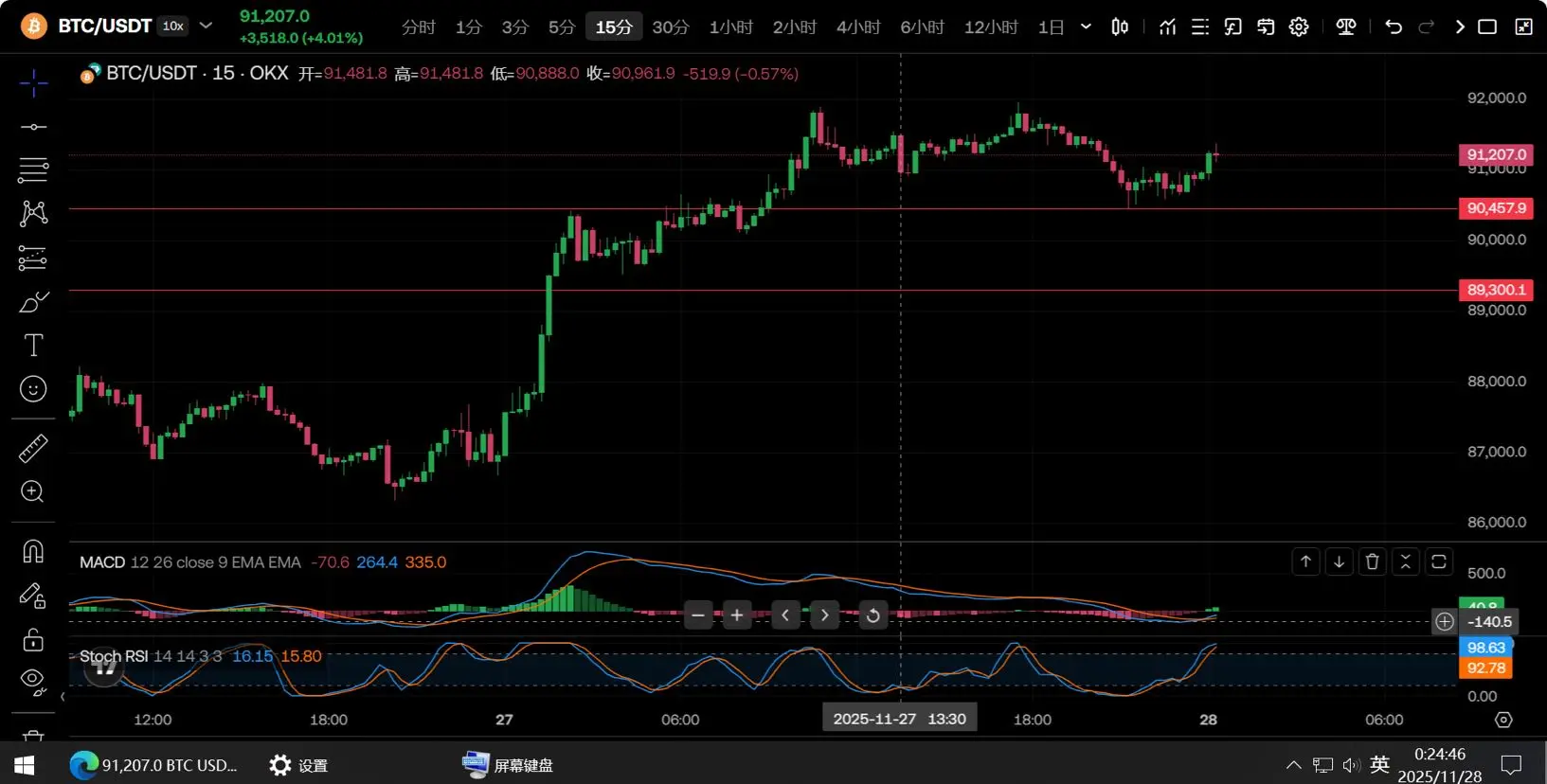
Task: Open the Indicators panel
Action: pos(1168,27)
